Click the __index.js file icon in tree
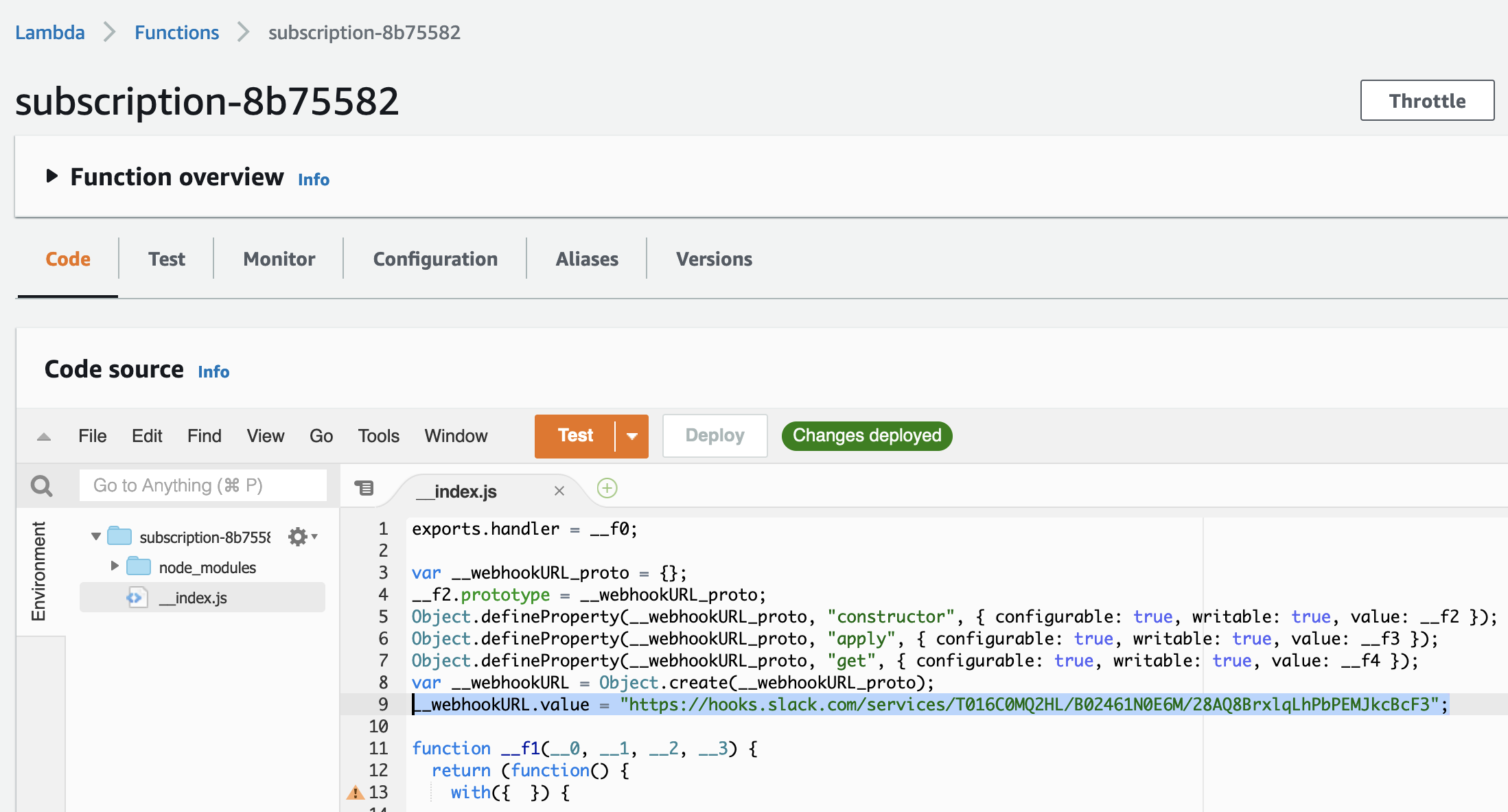Viewport: 1508px width, 812px height. (x=137, y=598)
